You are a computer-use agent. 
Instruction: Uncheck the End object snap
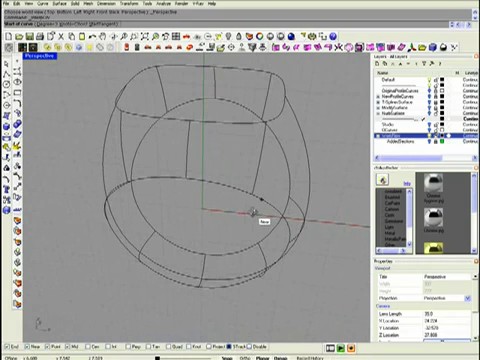[7, 347]
